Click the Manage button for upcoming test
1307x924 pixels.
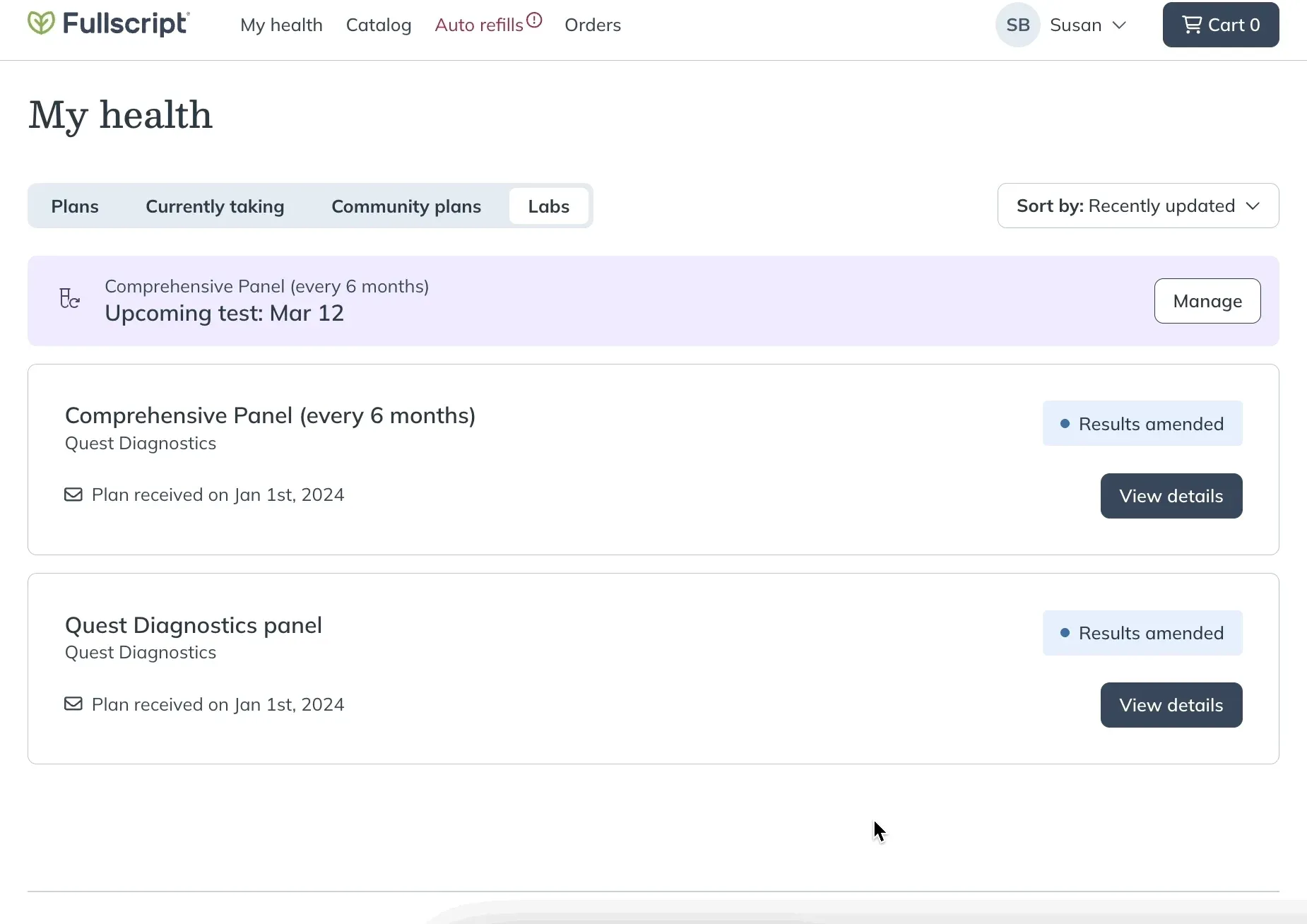pyautogui.click(x=1207, y=301)
